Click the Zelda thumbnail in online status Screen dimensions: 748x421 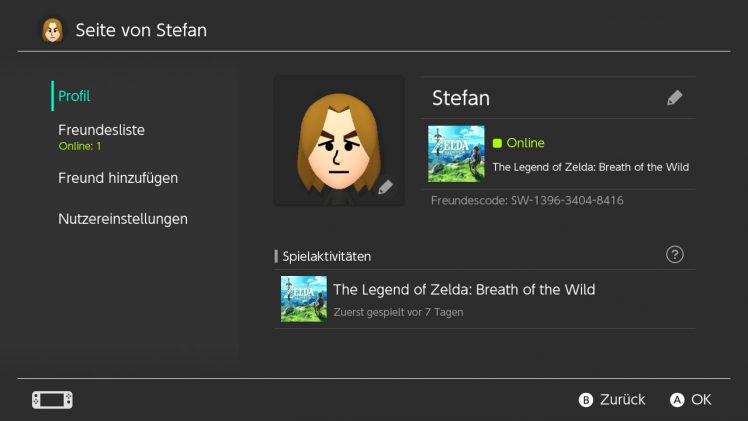tap(456, 153)
